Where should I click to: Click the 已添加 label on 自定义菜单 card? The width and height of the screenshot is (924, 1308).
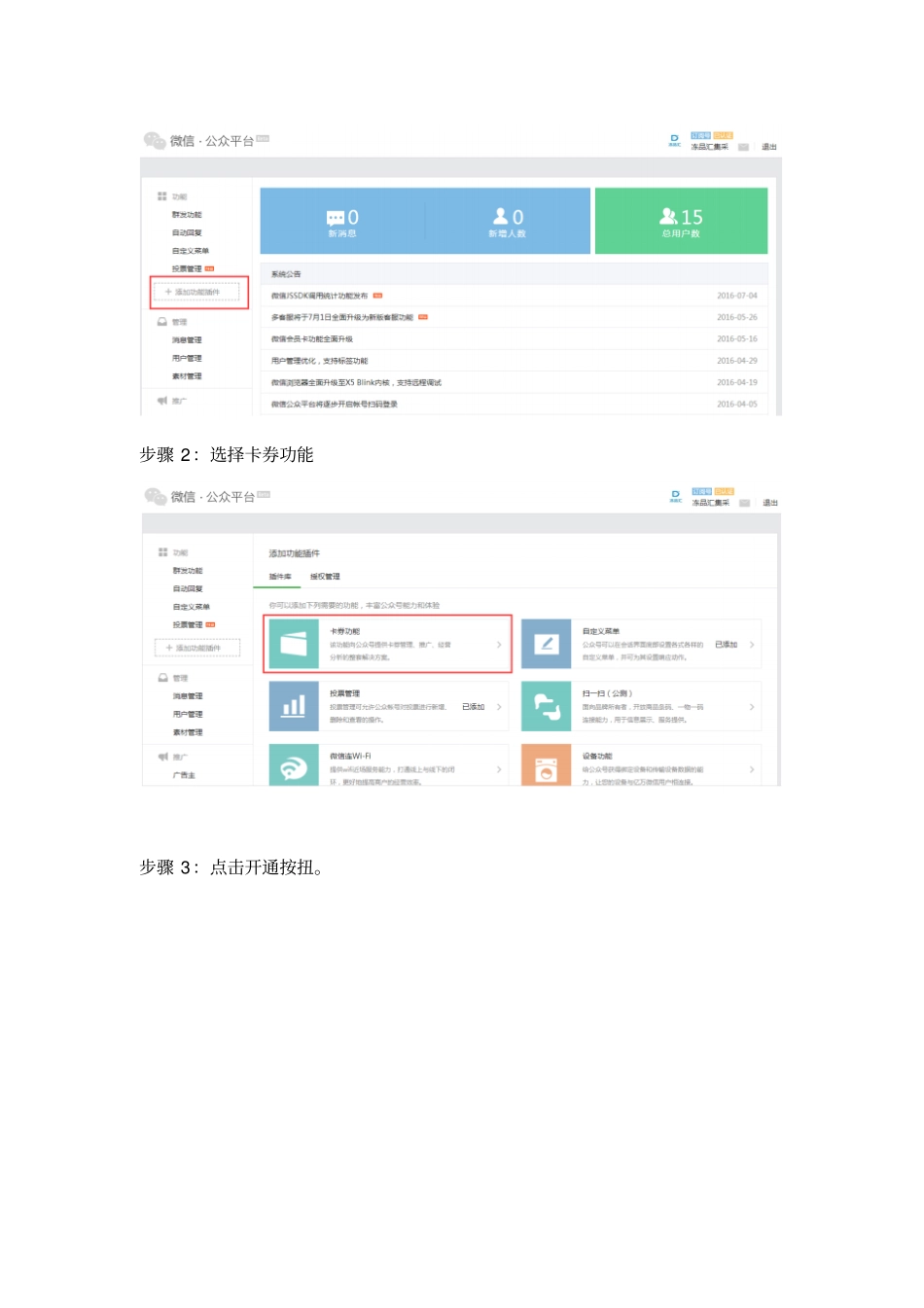point(726,645)
